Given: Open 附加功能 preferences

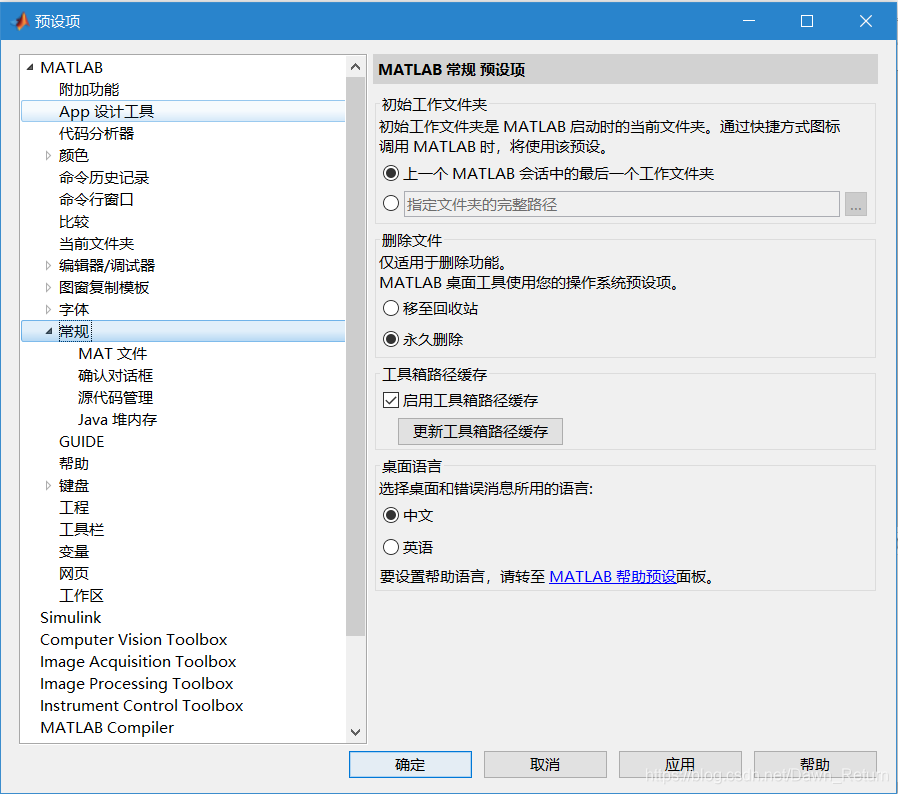Looking at the screenshot, I should 89,89.
